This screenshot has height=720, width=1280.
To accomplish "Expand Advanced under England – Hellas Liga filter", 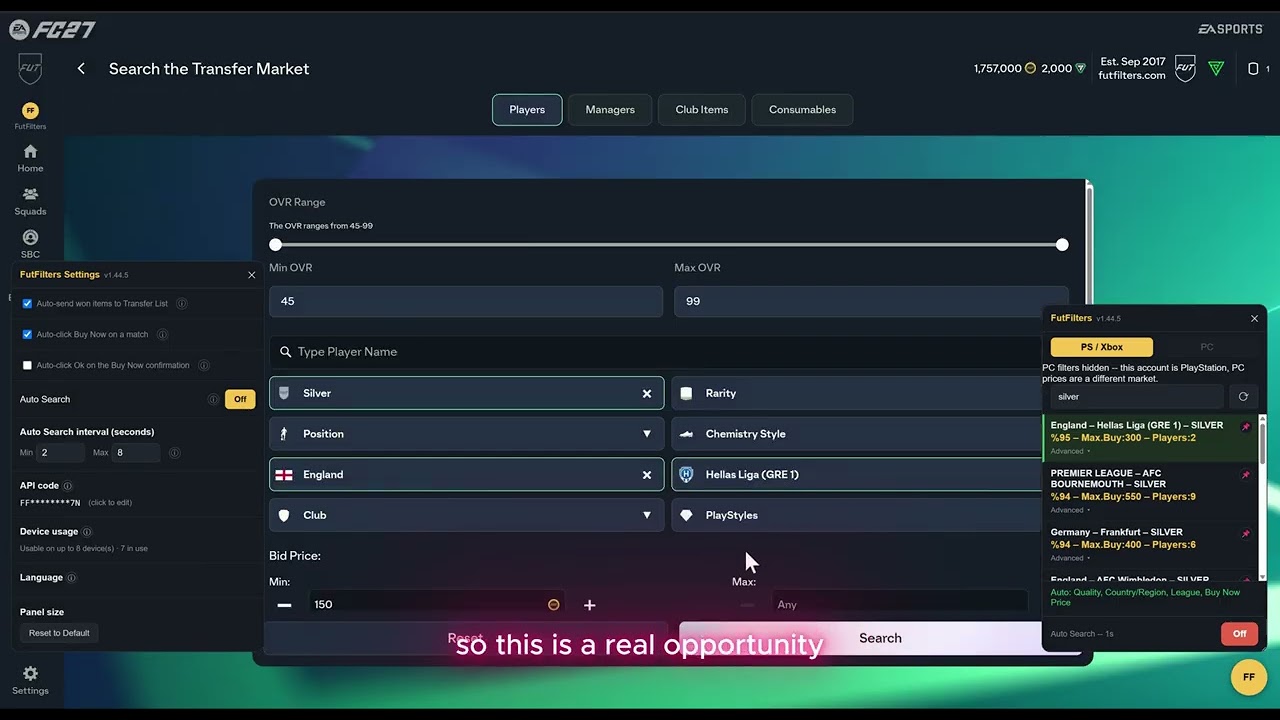I will (x=1068, y=451).
